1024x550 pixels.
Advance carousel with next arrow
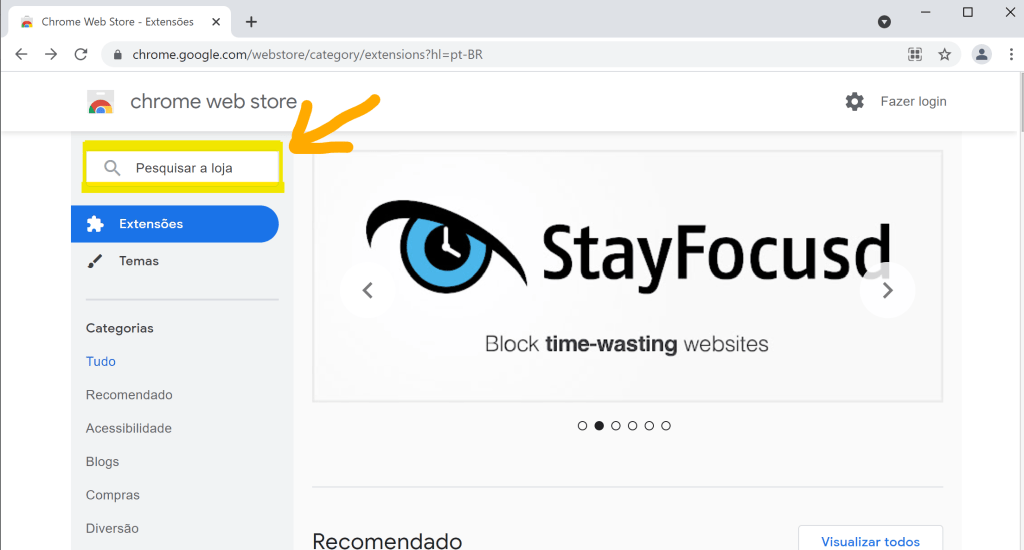coord(887,291)
